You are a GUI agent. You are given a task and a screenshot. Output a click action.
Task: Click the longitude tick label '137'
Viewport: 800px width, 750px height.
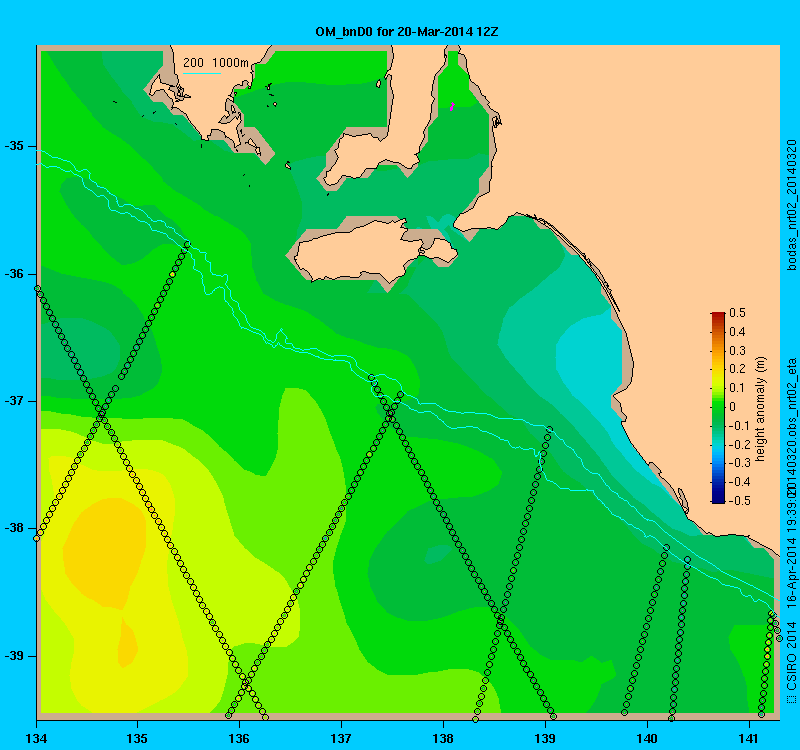(341, 738)
